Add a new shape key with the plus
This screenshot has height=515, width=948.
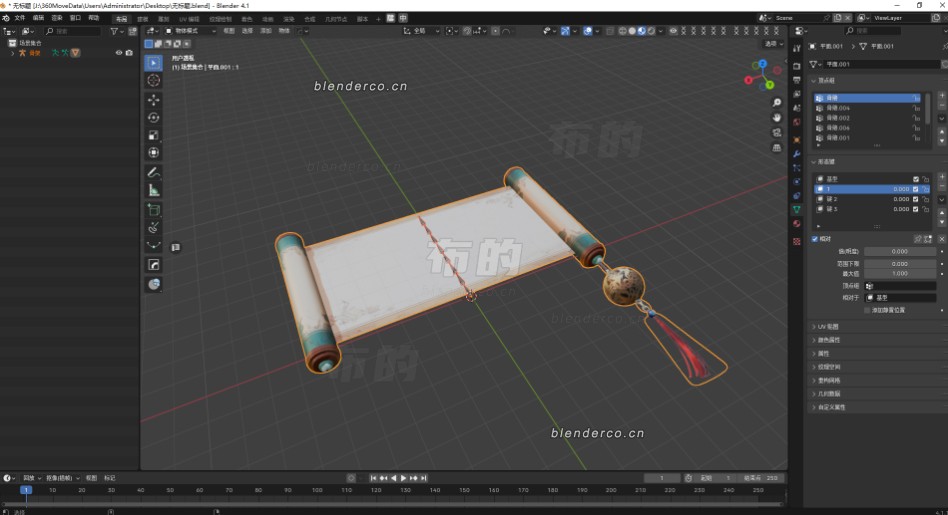click(941, 177)
